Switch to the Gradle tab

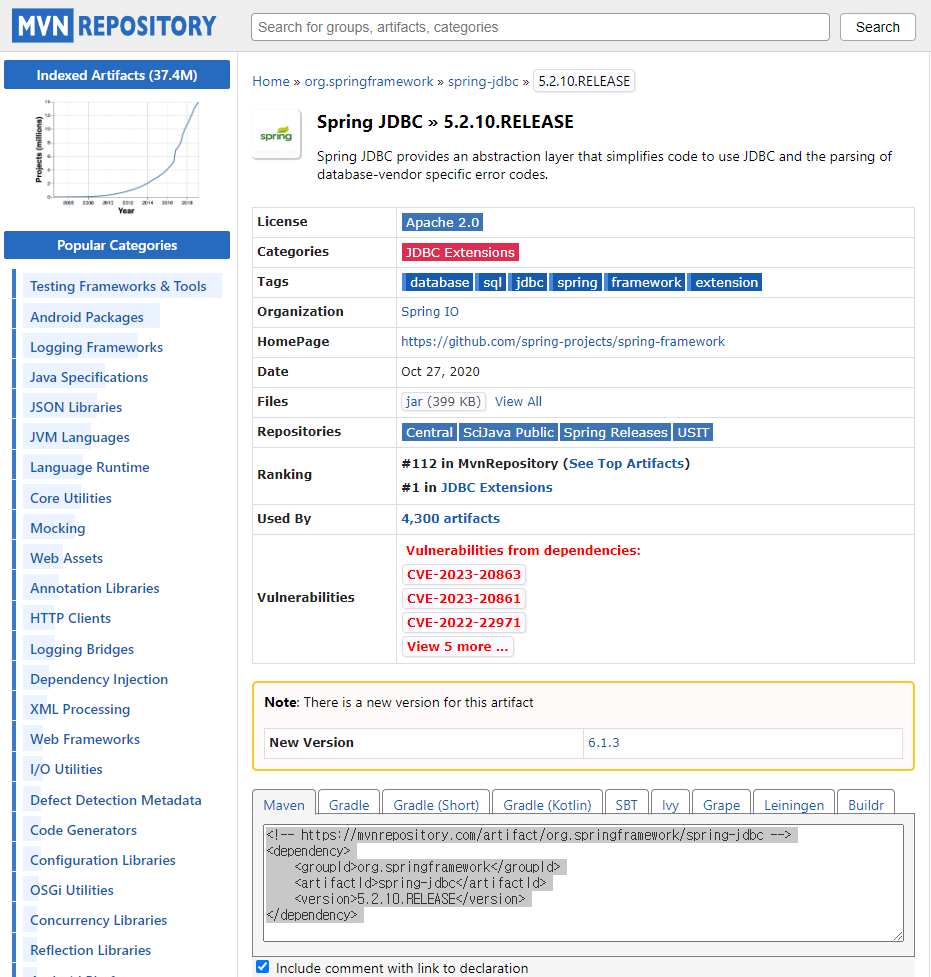(x=349, y=805)
